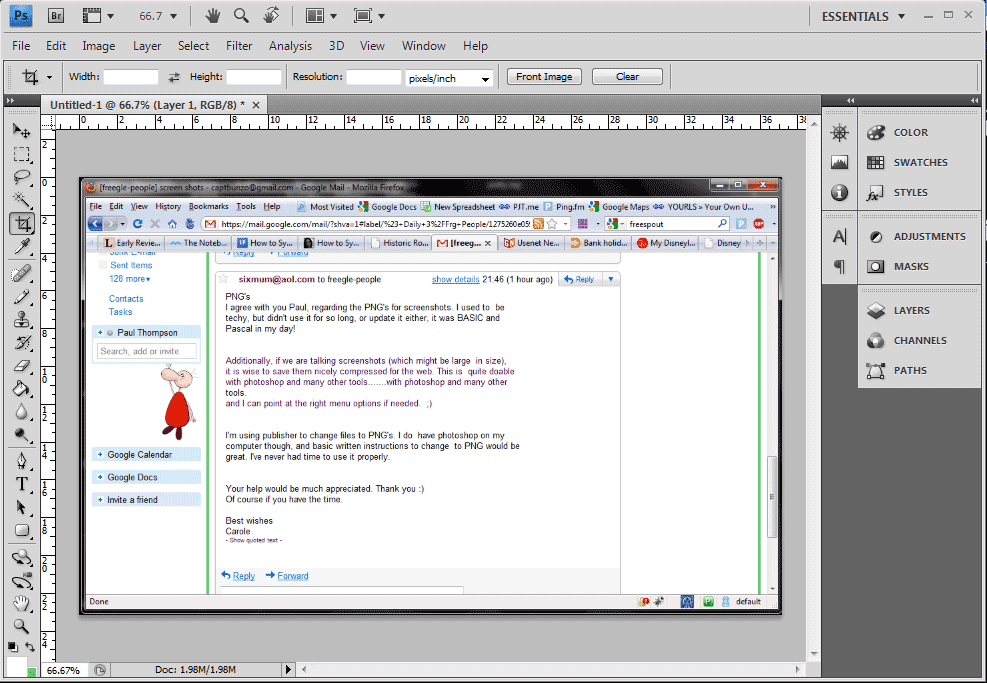The height and width of the screenshot is (683, 987).
Task: Click into the crop Width input field
Action: point(131,77)
